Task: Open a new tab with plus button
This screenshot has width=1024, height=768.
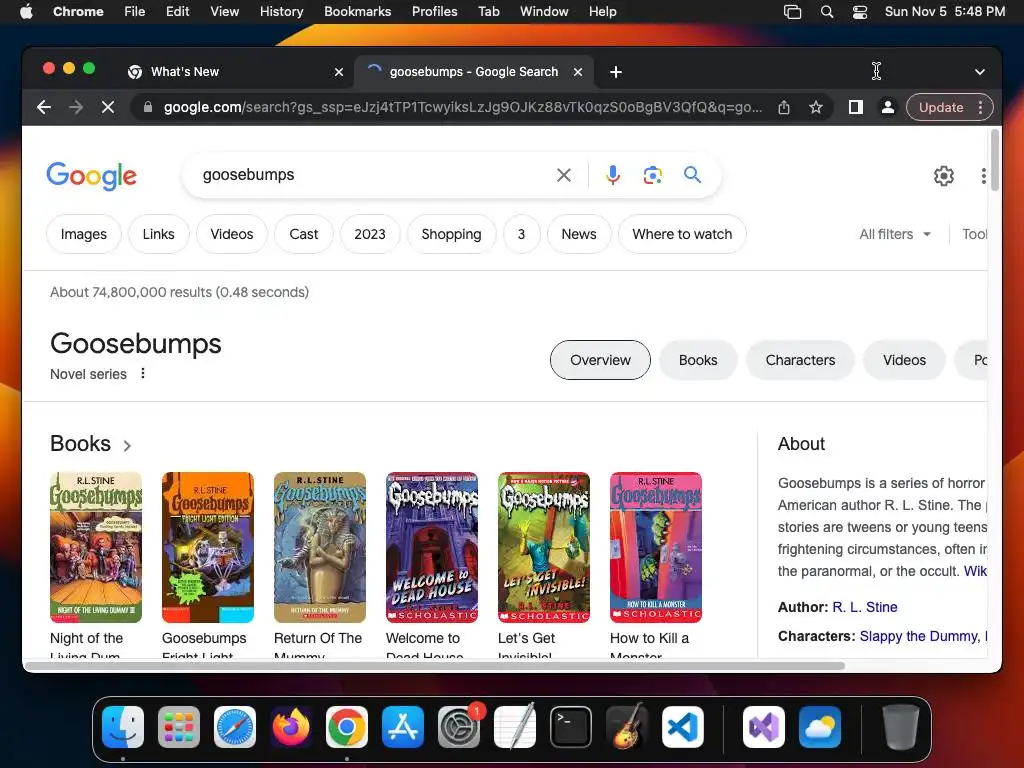Action: (x=615, y=72)
